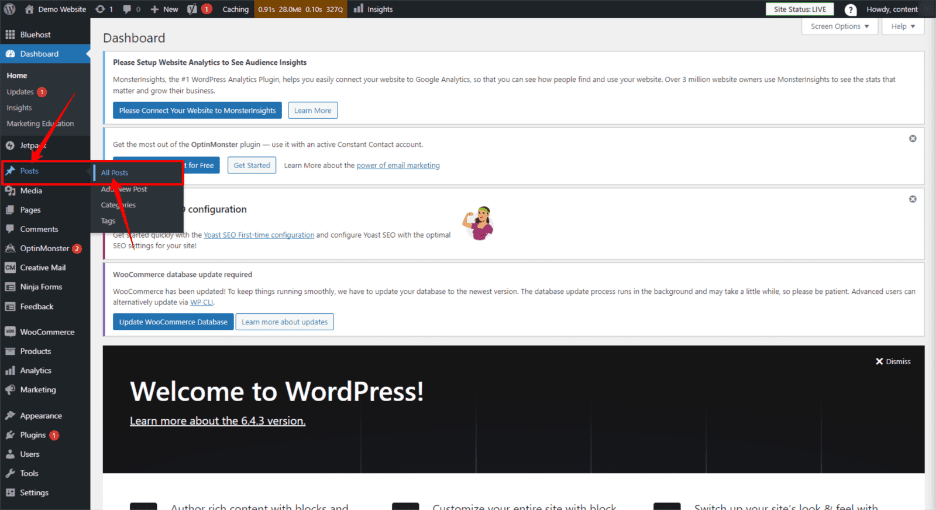Click the Insights bar chart icon in admin bar
The height and width of the screenshot is (510, 936).
pos(358,9)
